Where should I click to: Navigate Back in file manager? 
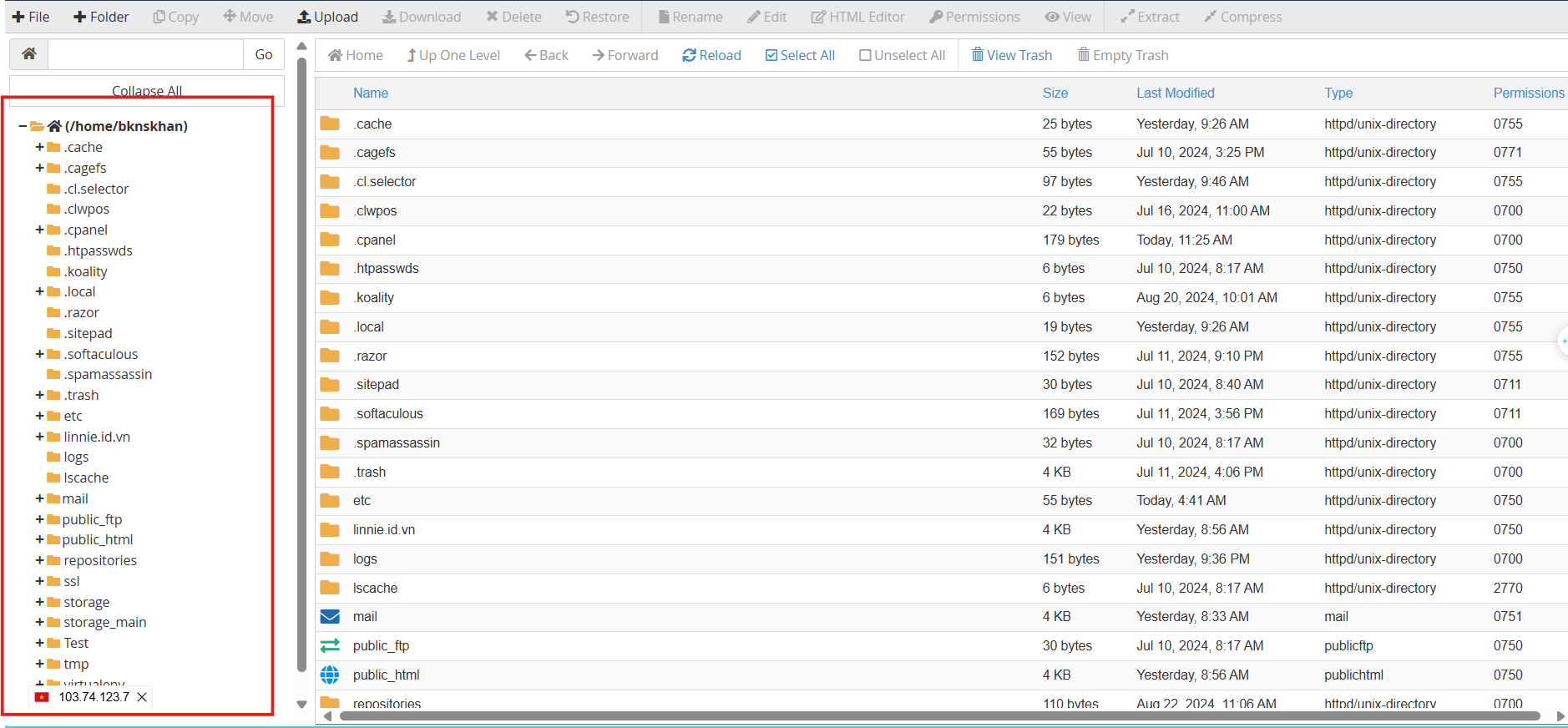point(546,55)
